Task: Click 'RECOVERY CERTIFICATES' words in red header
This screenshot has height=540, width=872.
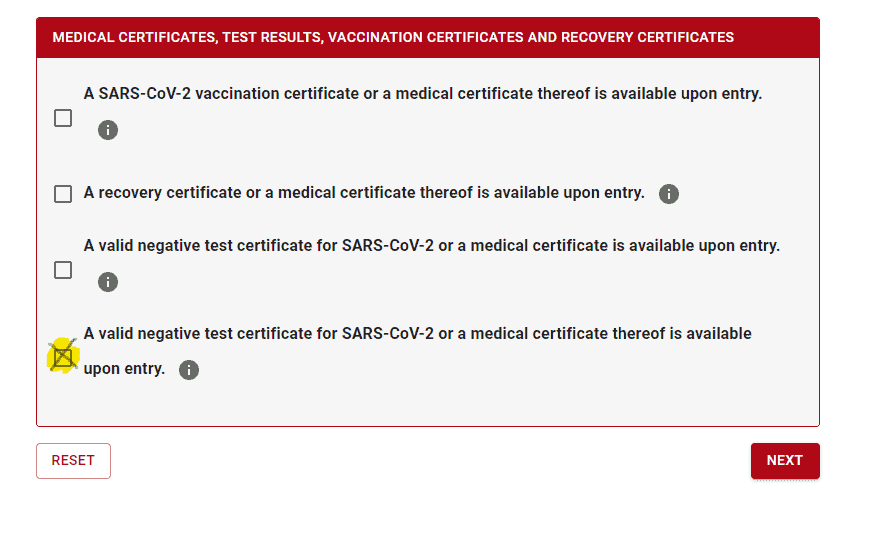Action: (x=647, y=37)
